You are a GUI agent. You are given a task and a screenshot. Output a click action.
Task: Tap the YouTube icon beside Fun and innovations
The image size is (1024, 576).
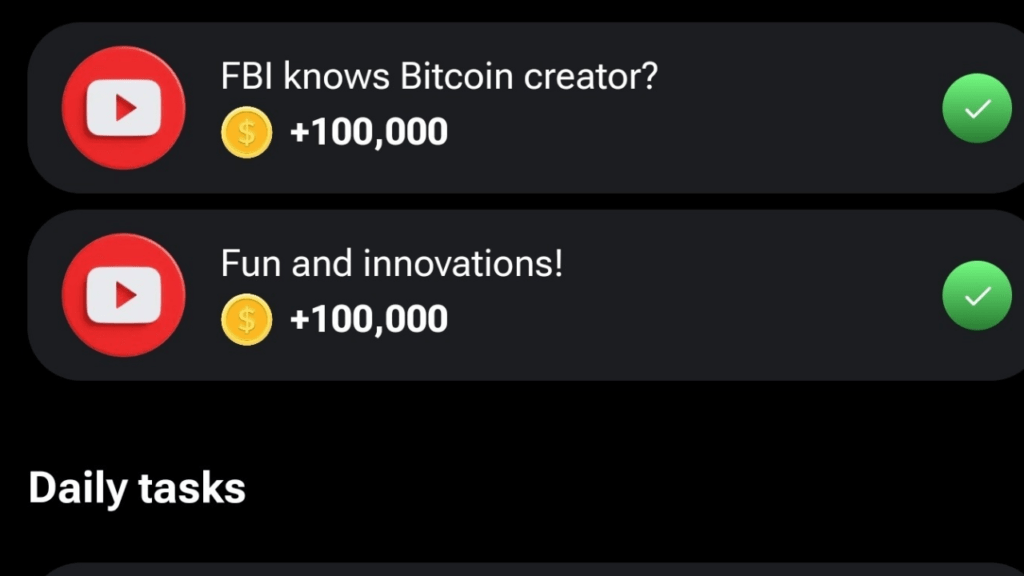[x=123, y=295]
